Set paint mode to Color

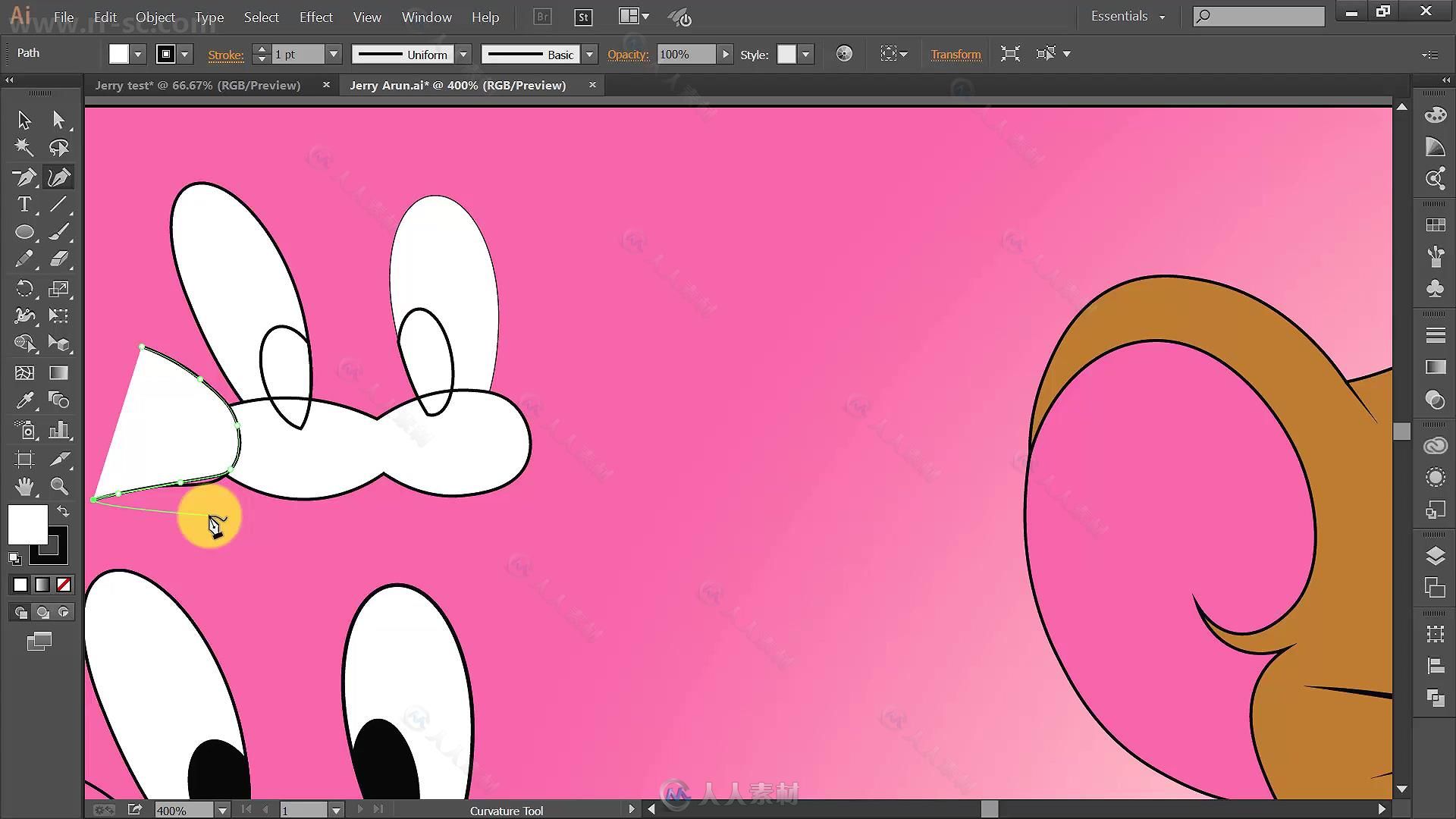coord(20,585)
